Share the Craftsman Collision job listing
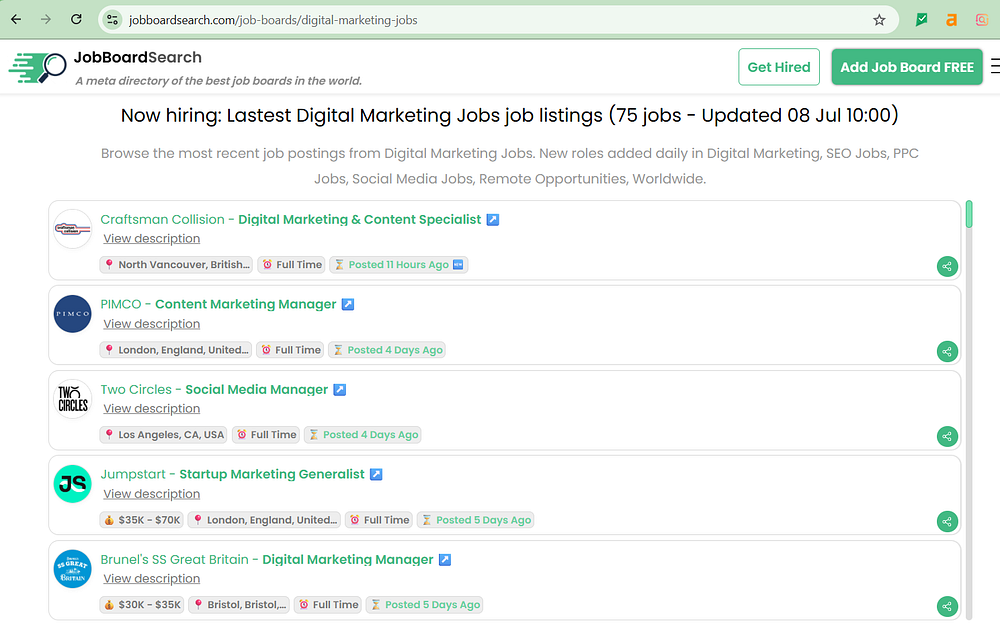The width and height of the screenshot is (1000, 623). (947, 266)
